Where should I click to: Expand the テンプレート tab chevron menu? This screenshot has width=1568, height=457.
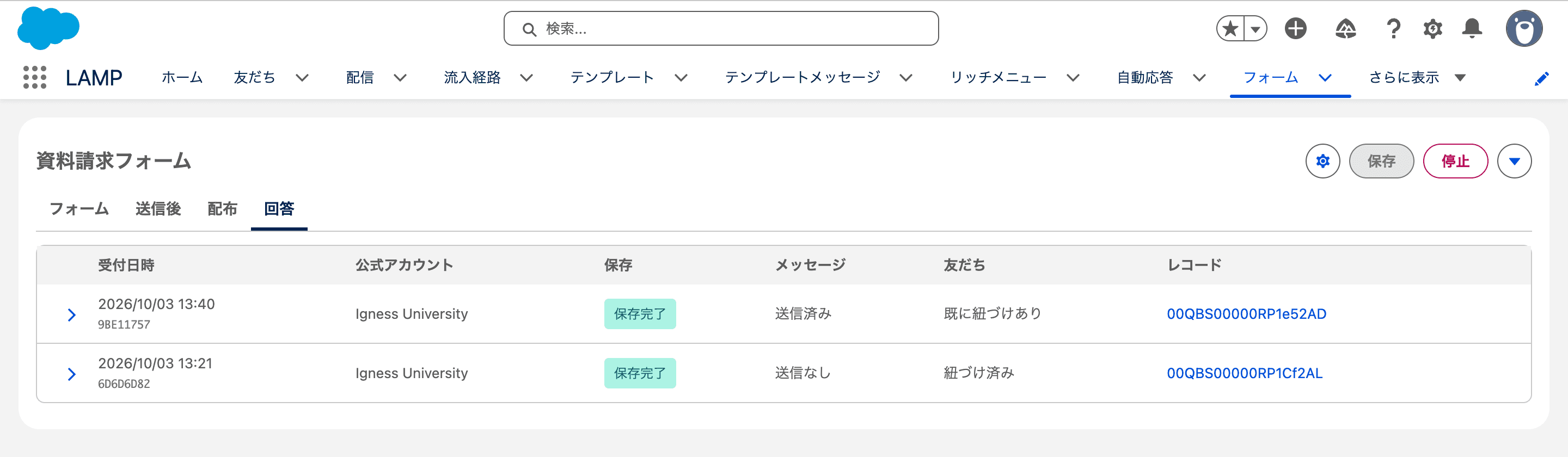click(x=681, y=78)
